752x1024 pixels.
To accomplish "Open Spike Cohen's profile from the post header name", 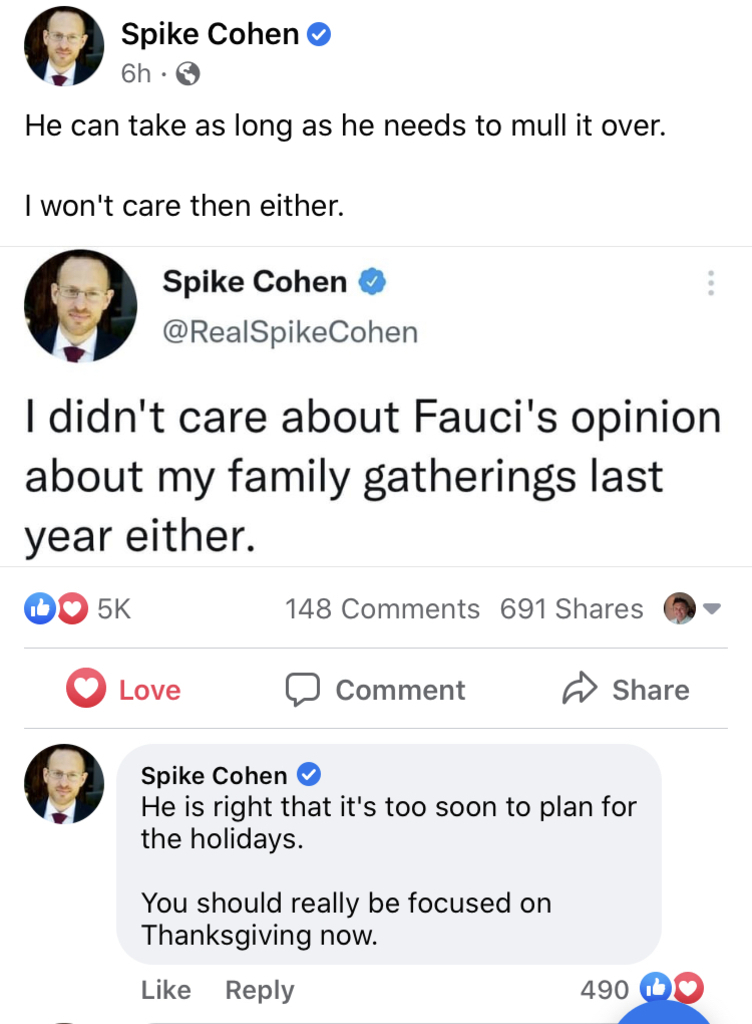I will (210, 35).
